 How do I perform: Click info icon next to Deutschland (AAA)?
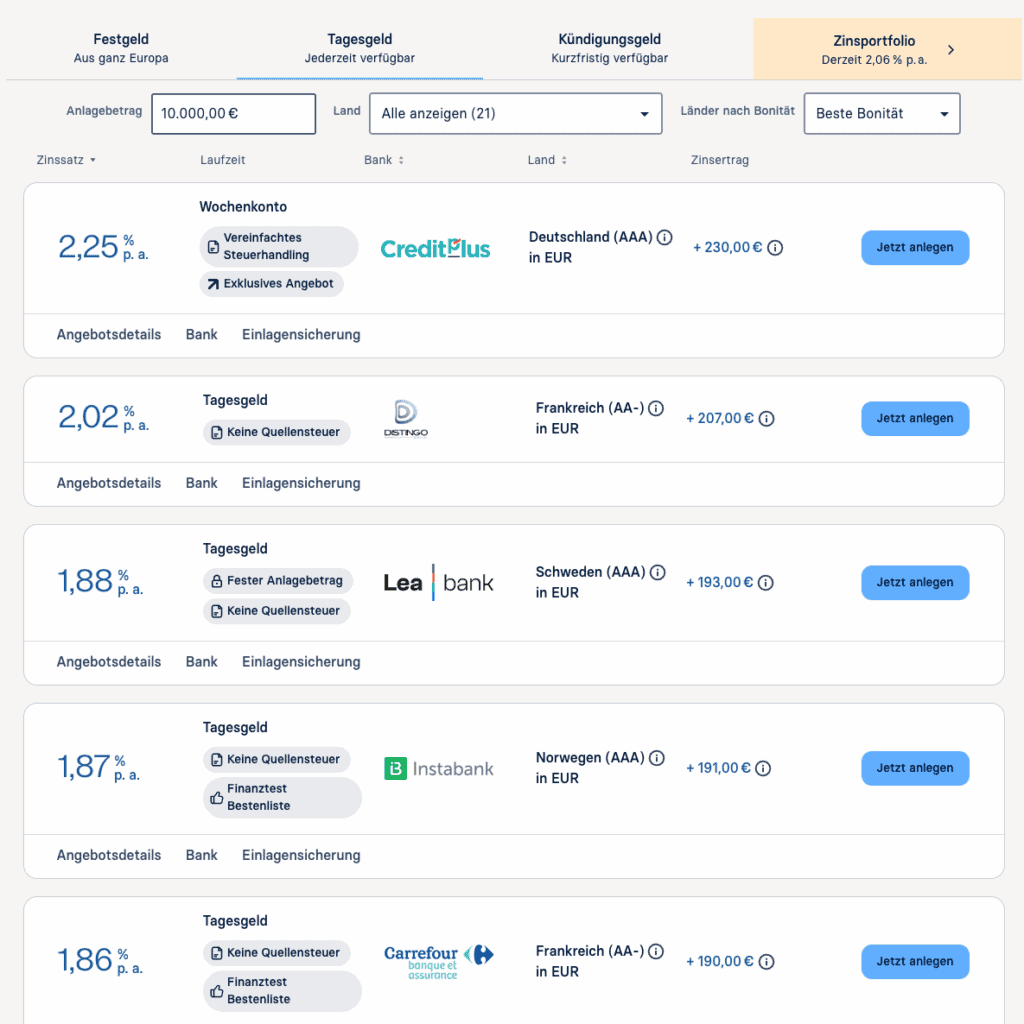coord(666,238)
